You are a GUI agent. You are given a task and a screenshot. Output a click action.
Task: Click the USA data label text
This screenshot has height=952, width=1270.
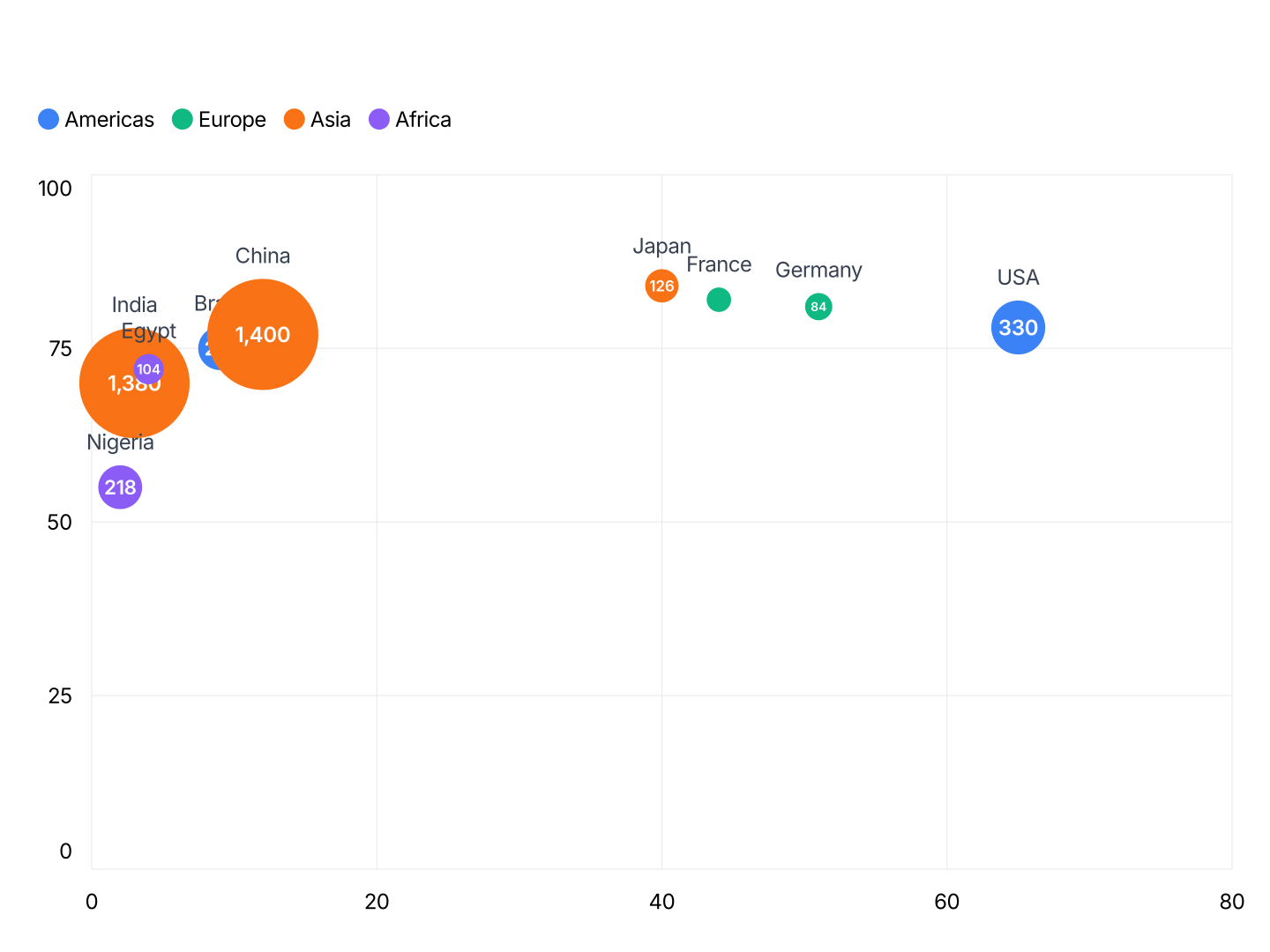(x=1019, y=277)
